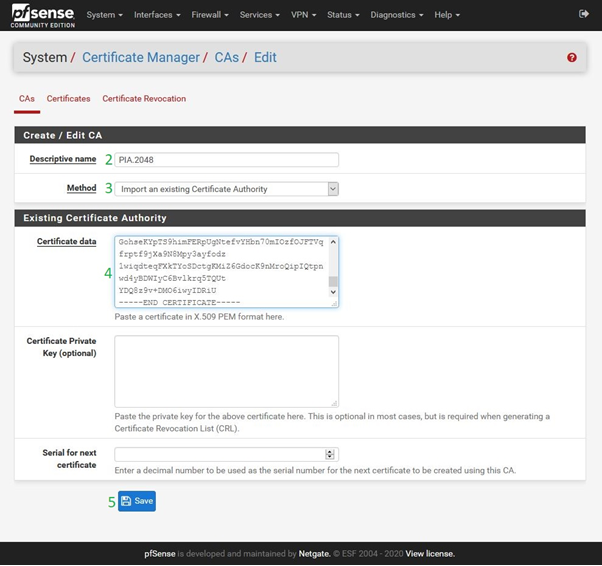Open the Help menu
This screenshot has width=602, height=566.
coord(446,15)
